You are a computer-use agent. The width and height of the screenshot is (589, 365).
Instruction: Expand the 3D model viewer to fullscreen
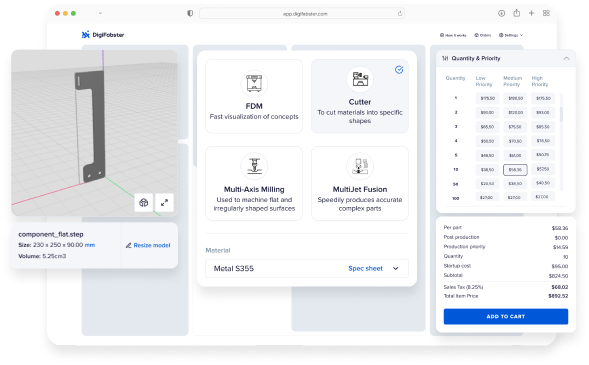point(164,203)
